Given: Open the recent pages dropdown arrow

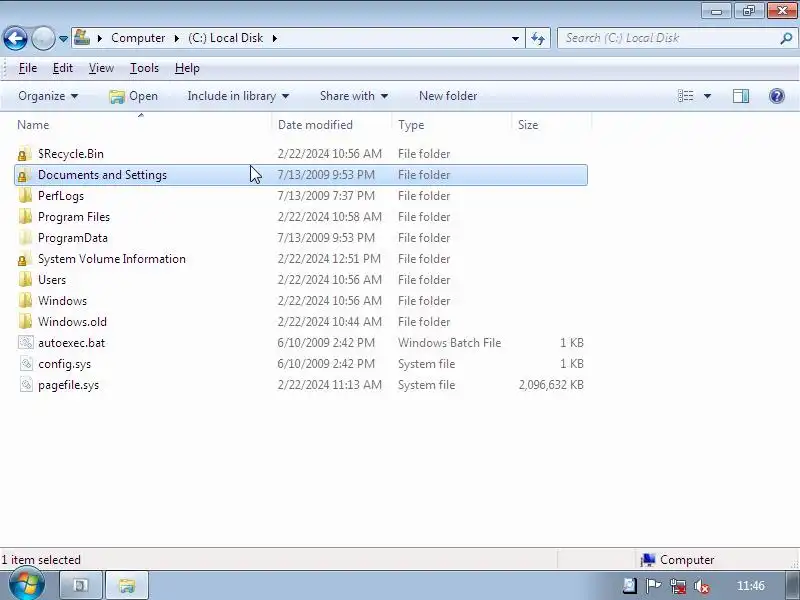Looking at the screenshot, I should (x=63, y=39).
